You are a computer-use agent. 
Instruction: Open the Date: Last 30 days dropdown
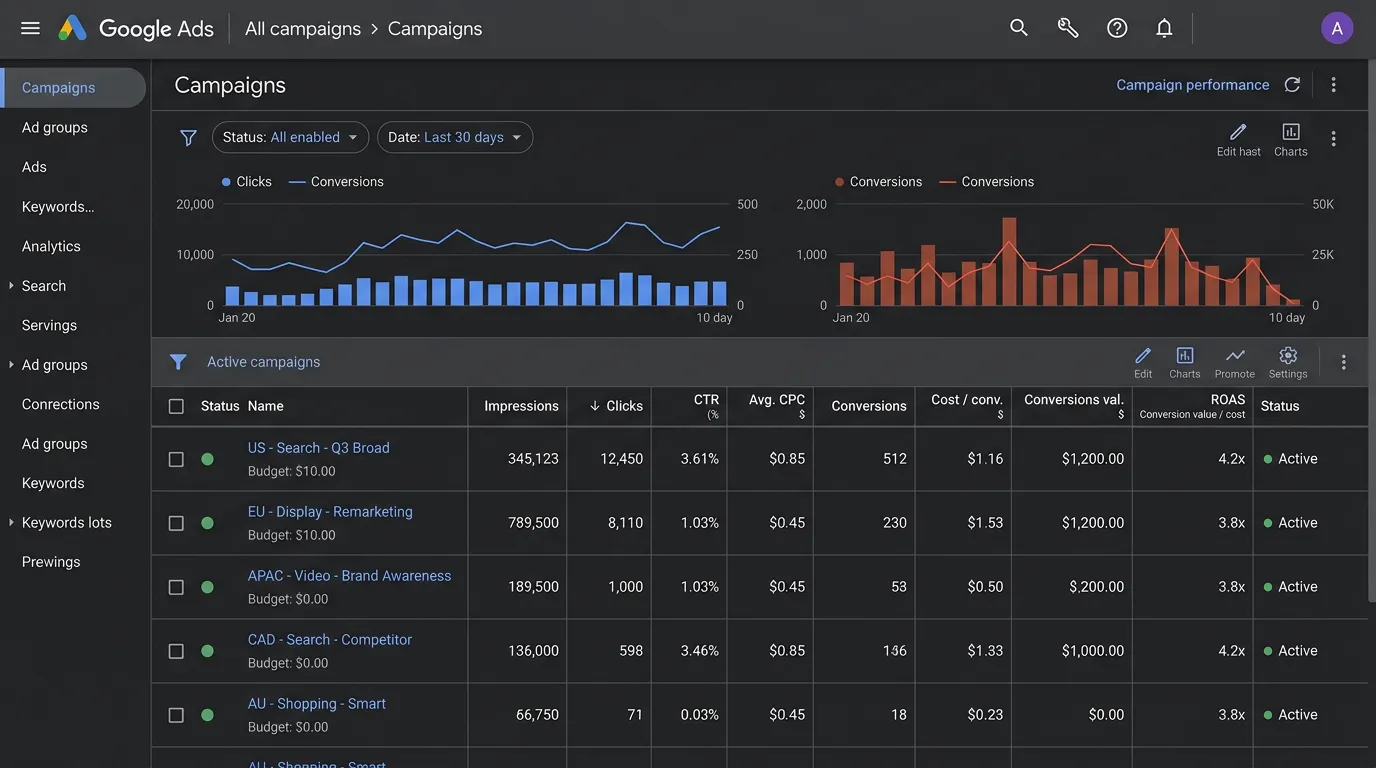[x=455, y=138]
